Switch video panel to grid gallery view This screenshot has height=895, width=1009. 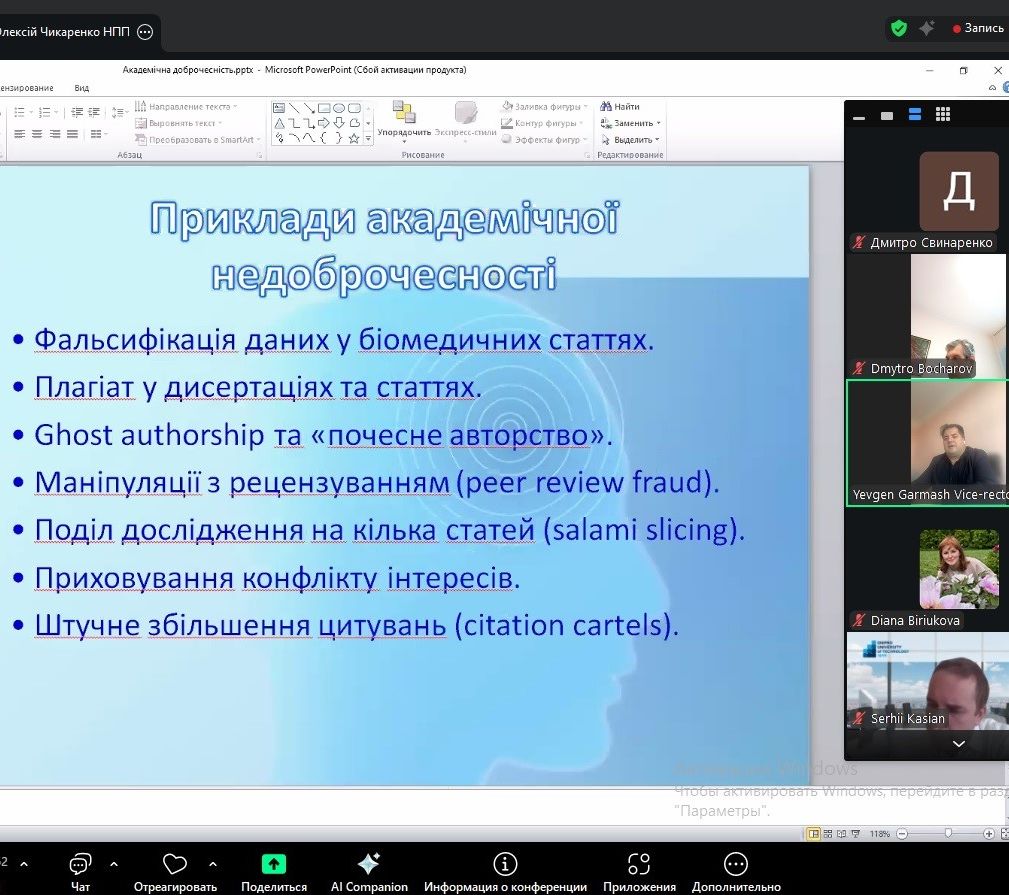(942, 116)
